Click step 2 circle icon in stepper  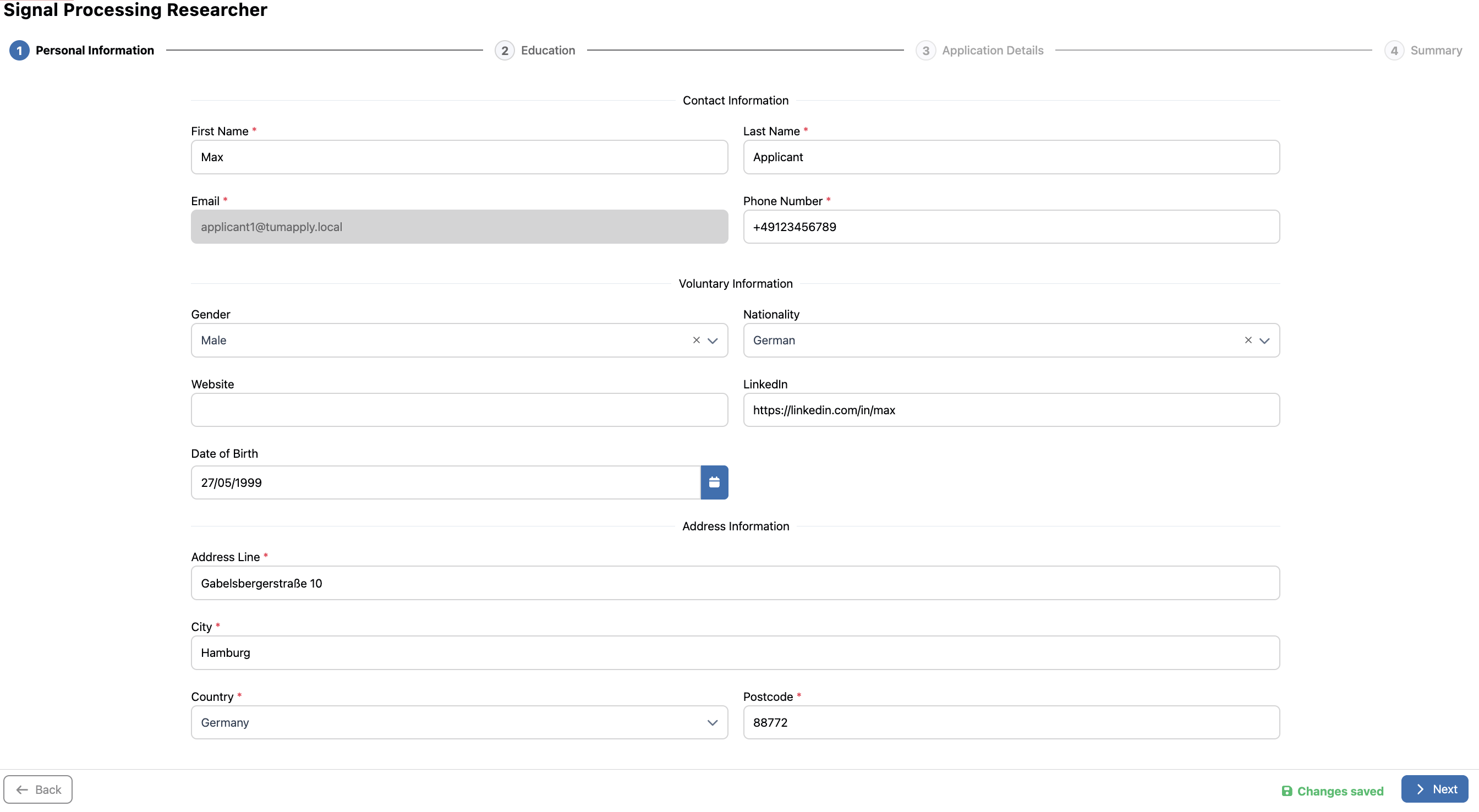(504, 51)
